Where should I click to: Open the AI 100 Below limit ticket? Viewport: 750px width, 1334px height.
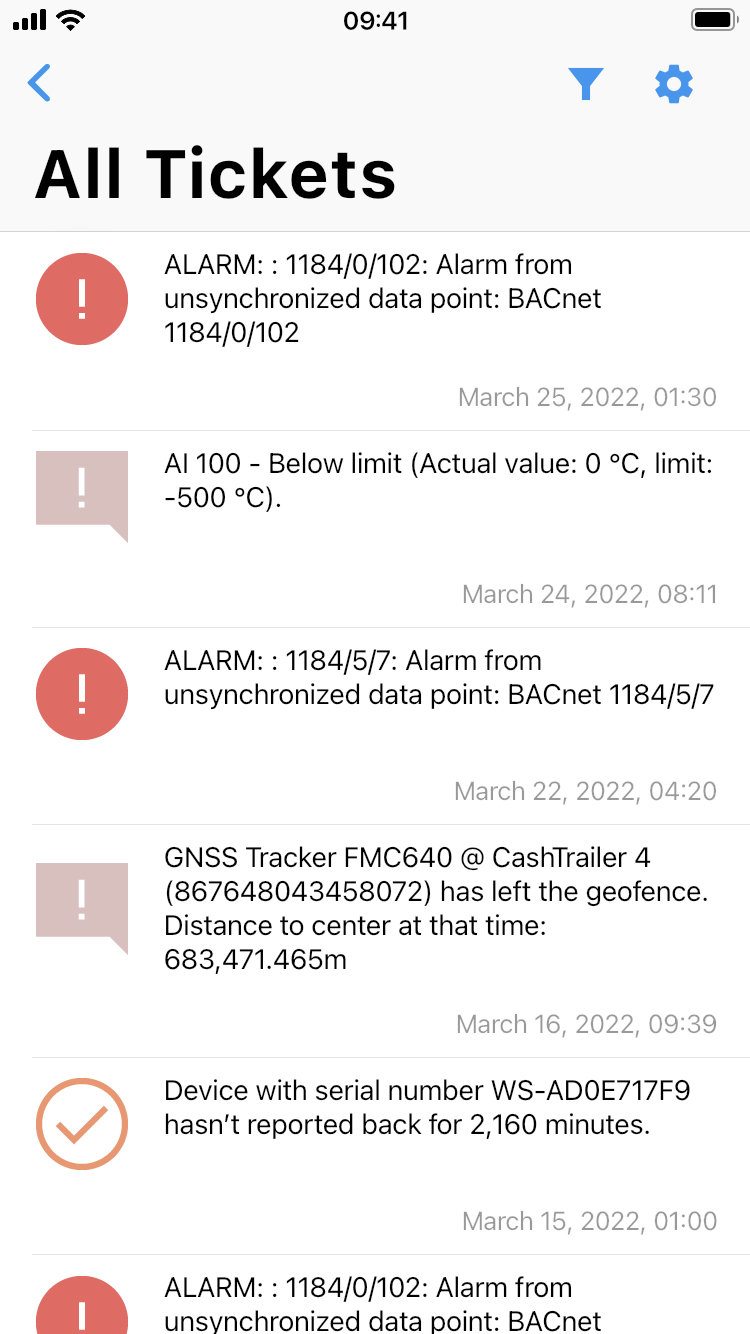pos(438,480)
